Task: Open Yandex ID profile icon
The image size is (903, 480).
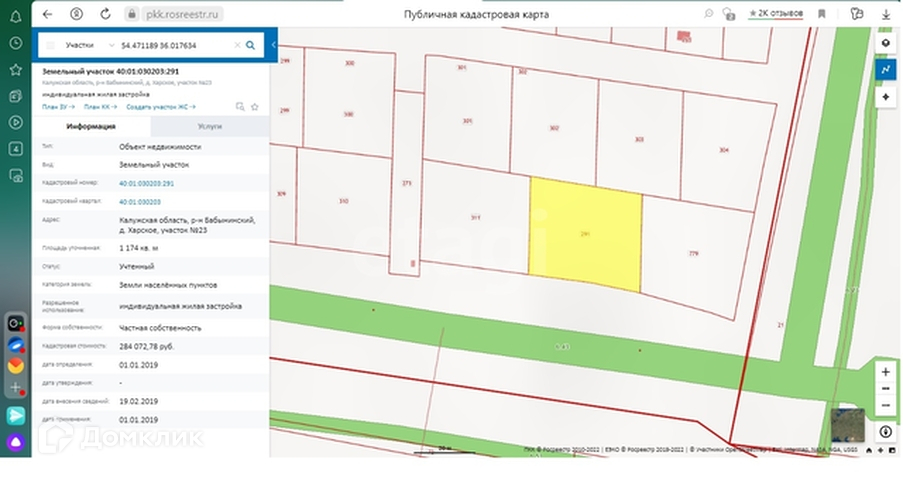Action: click(x=76, y=14)
